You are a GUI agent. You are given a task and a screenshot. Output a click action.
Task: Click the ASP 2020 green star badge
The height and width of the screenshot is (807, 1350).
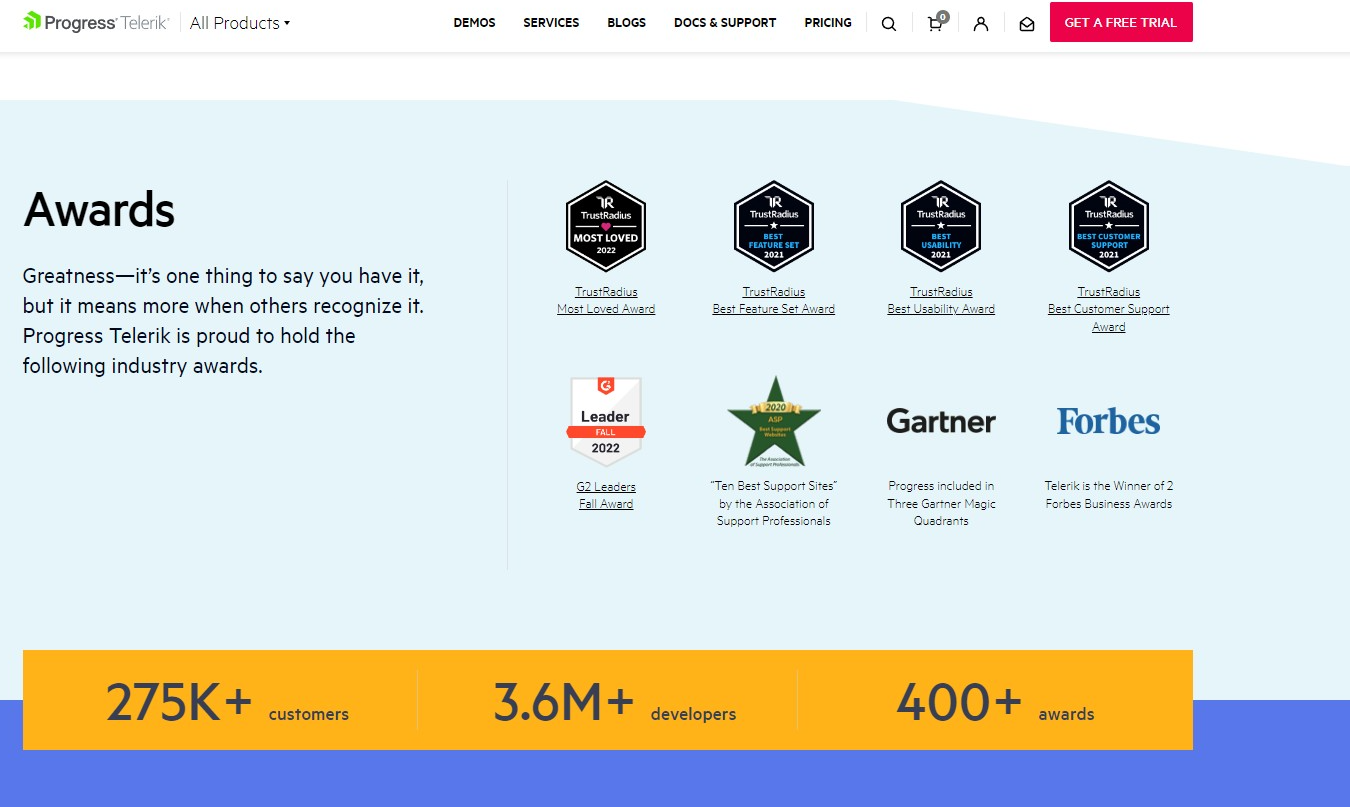774,421
